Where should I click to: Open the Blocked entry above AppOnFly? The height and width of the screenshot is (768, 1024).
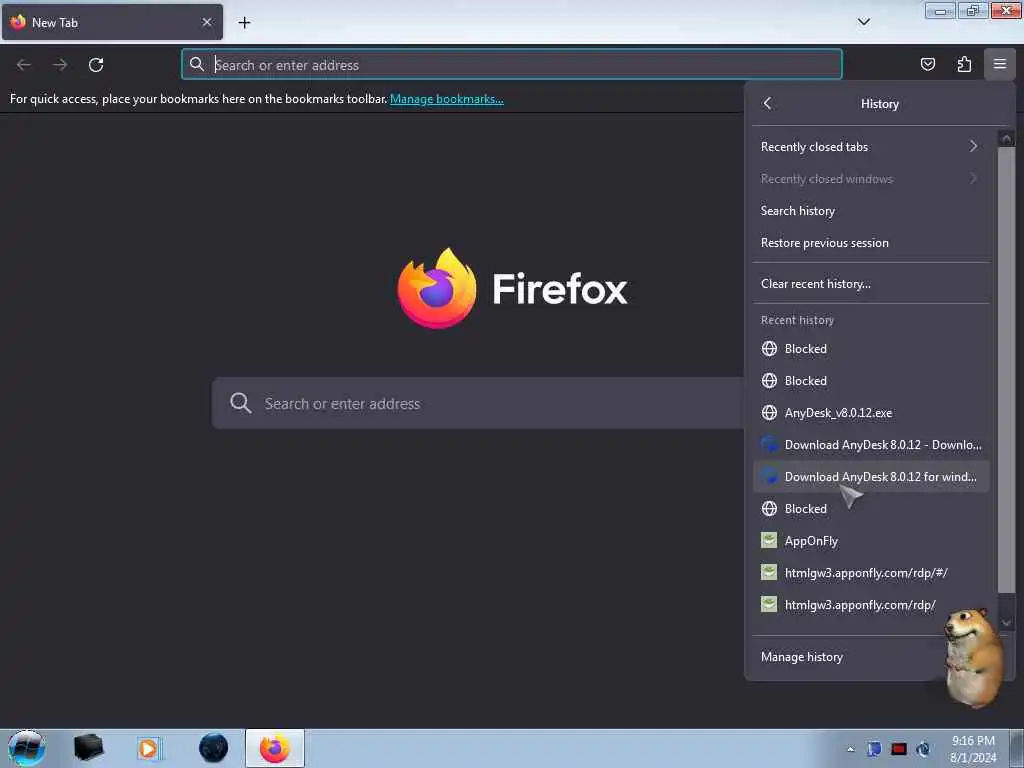[871, 509]
